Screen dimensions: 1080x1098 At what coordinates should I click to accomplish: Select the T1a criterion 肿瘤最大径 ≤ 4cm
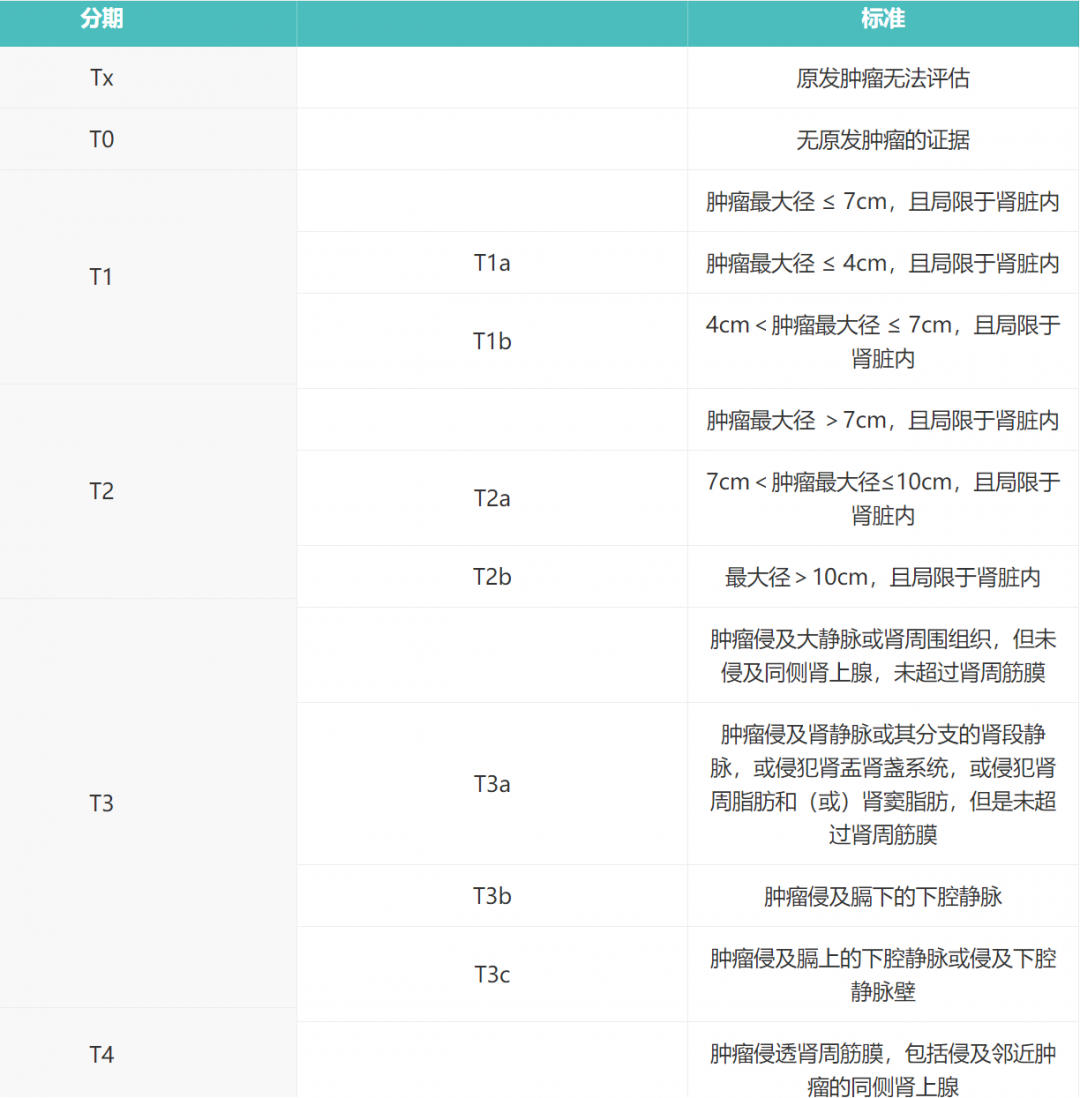tap(882, 263)
